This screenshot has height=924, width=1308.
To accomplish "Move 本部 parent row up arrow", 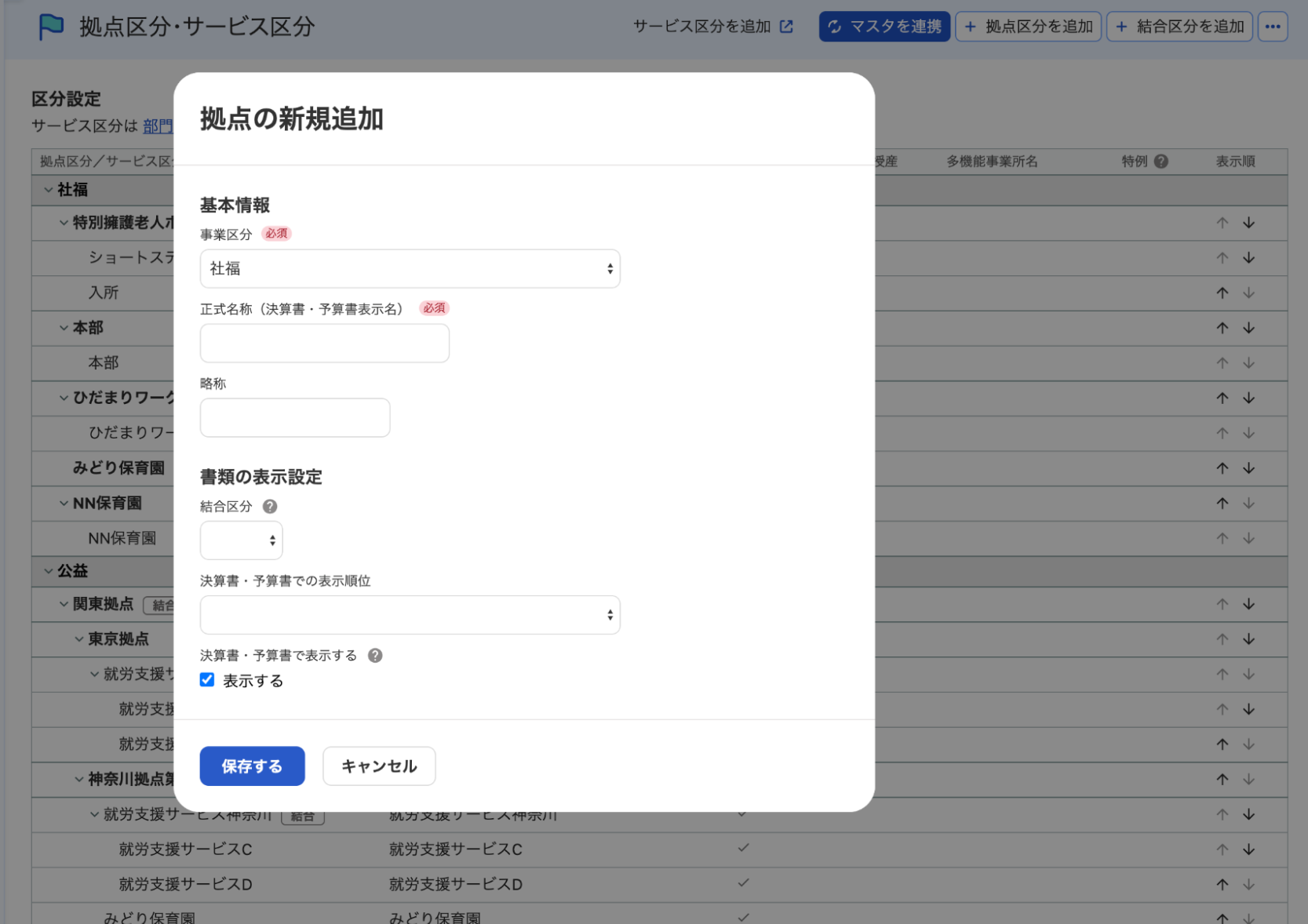I will (1222, 329).
